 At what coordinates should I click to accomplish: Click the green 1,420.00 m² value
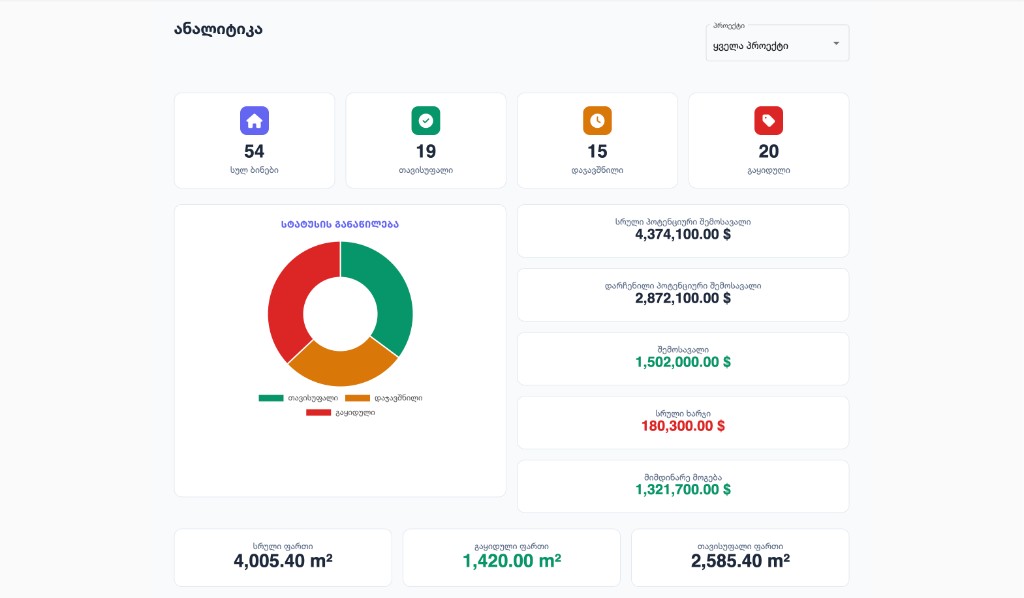[512, 561]
